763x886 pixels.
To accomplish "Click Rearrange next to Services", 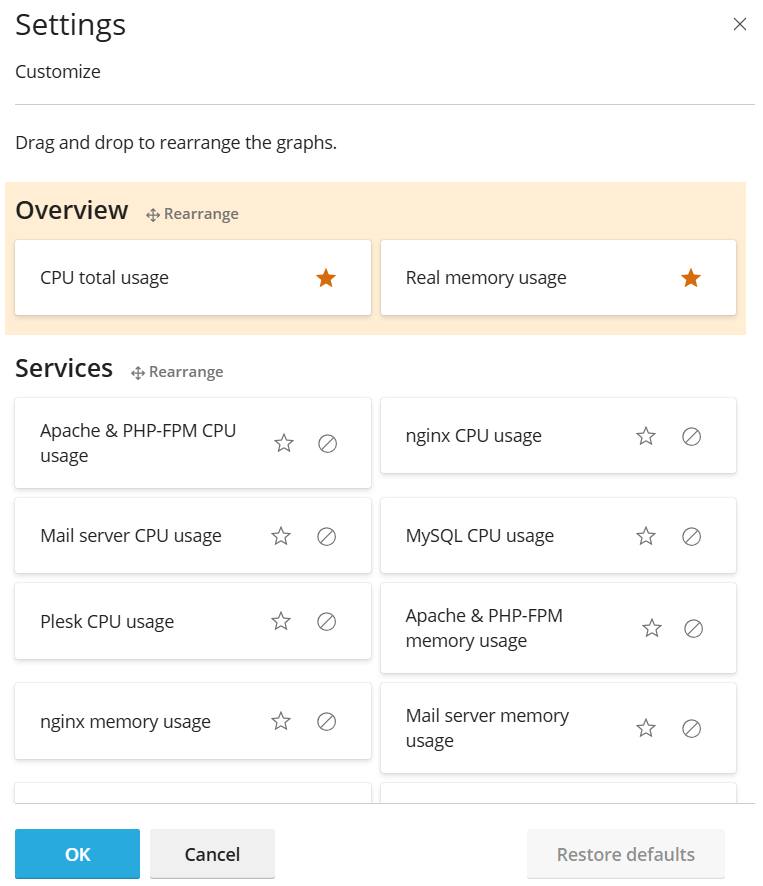I will pos(177,372).
